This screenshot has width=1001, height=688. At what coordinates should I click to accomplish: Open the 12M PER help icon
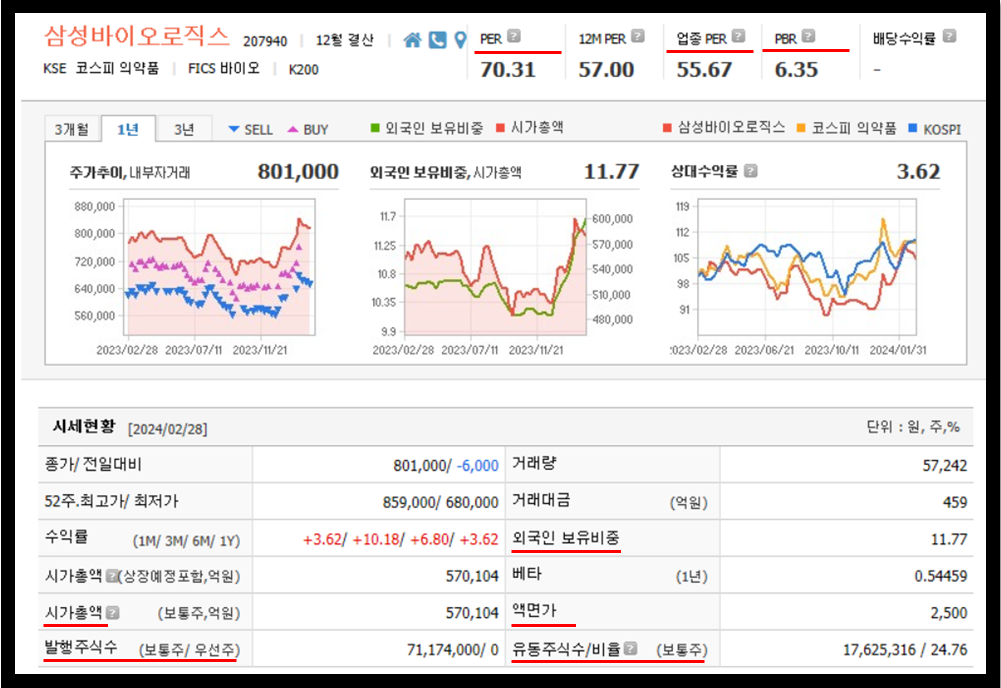point(638,36)
